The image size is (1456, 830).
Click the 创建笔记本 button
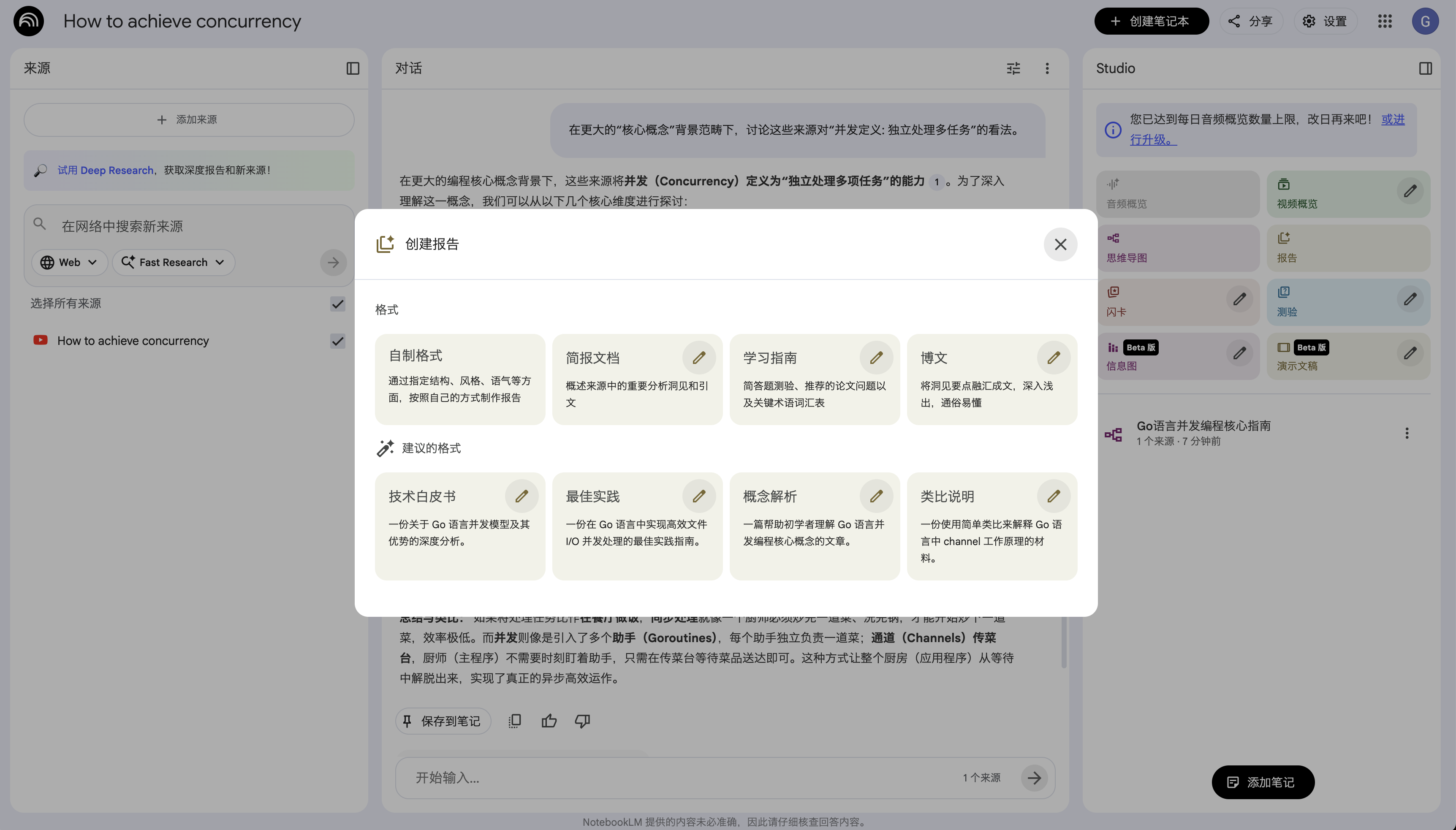(x=1151, y=21)
